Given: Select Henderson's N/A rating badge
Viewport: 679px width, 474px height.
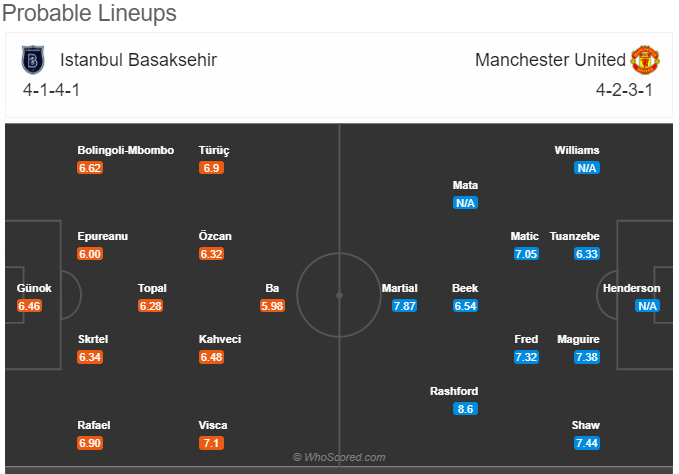Looking at the screenshot, I should 647,306.
